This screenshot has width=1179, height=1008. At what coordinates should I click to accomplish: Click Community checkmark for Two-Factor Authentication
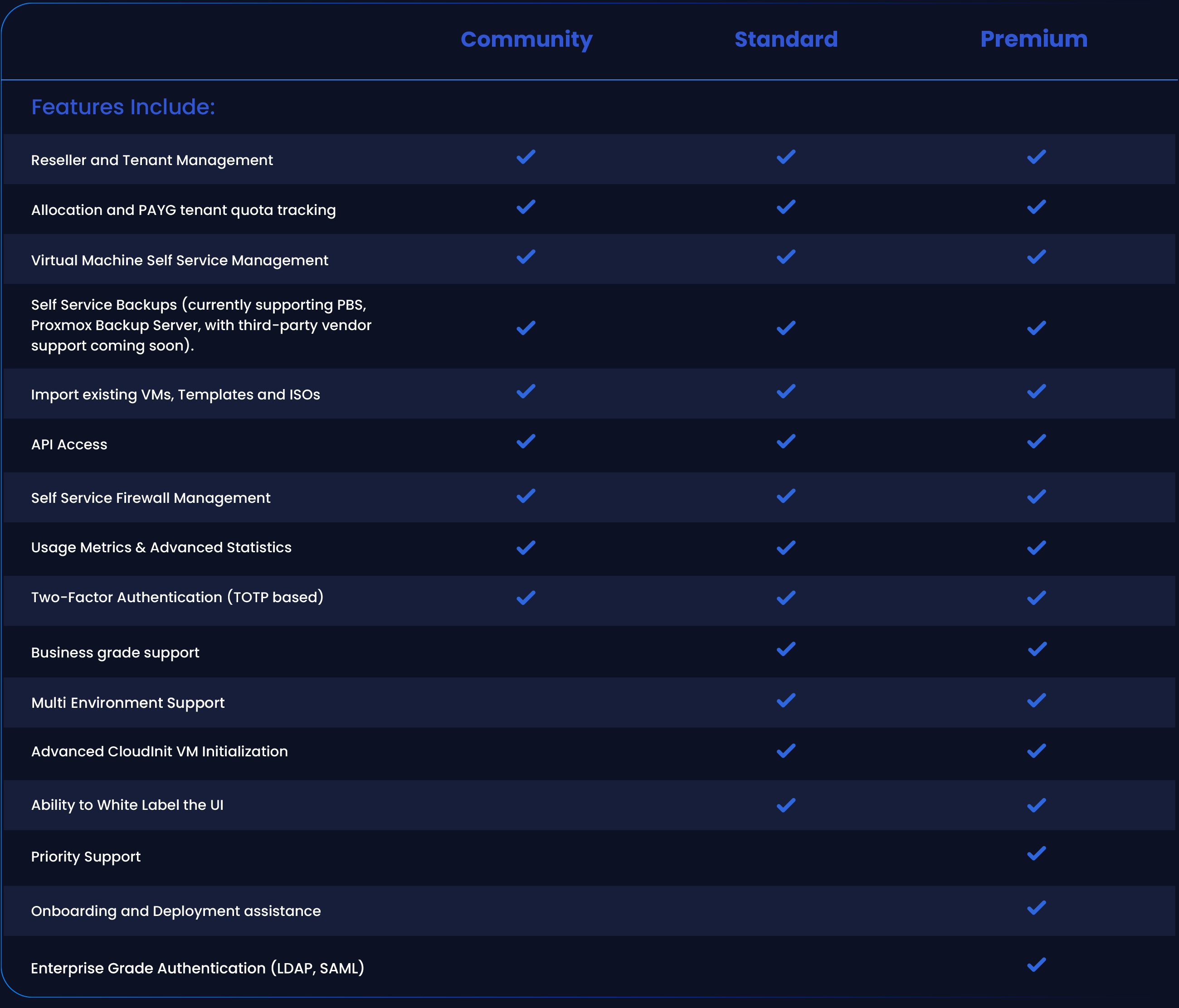click(526, 598)
